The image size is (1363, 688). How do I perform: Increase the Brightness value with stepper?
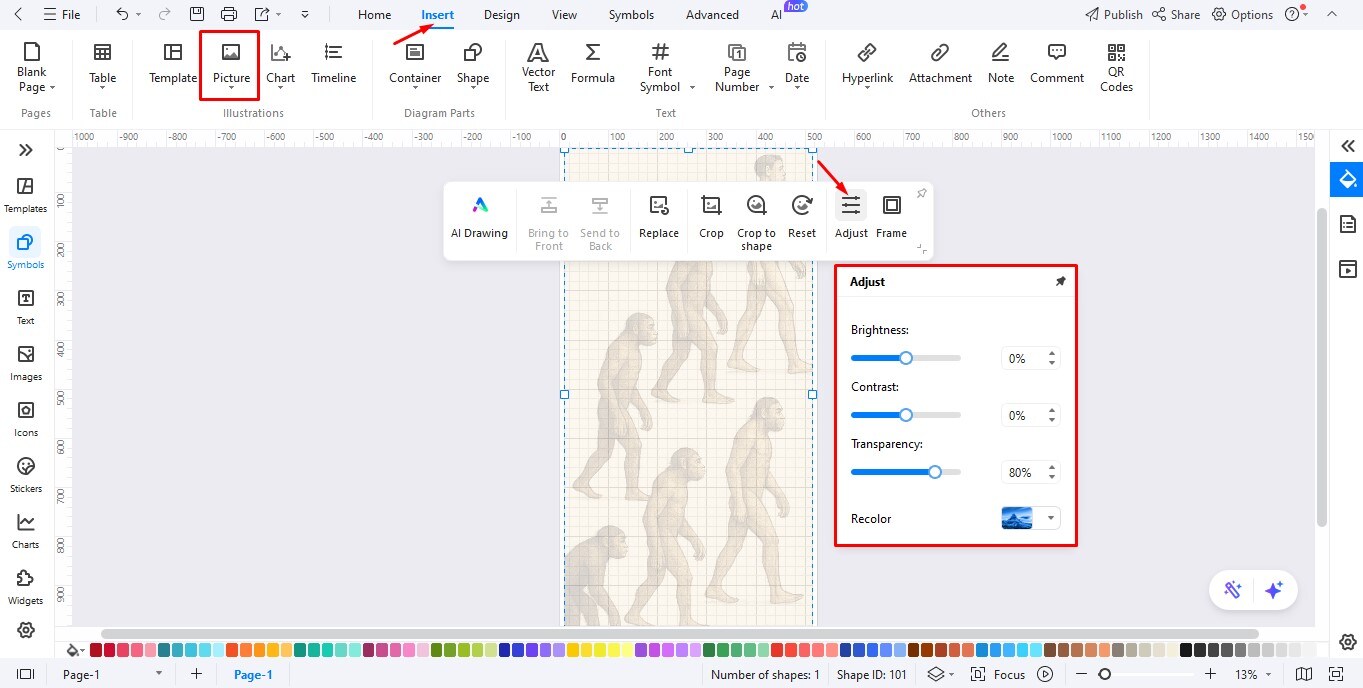pos(1052,353)
